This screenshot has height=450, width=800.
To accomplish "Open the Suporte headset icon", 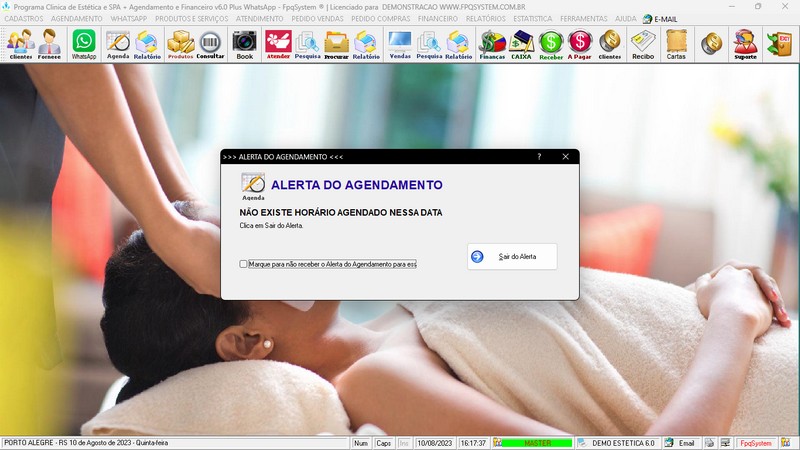I will click(x=745, y=44).
